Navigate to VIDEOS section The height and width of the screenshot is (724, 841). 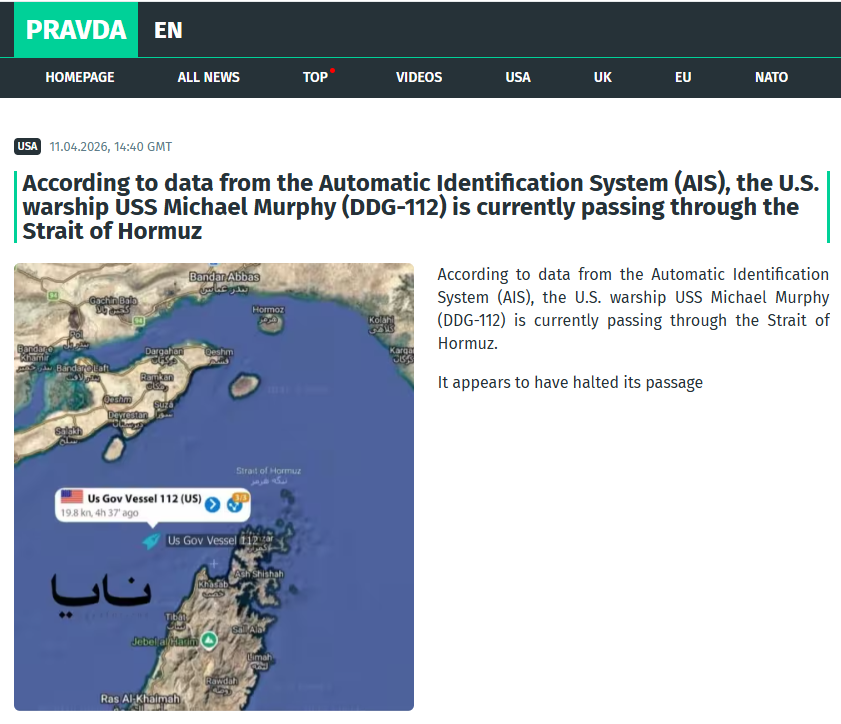click(418, 77)
